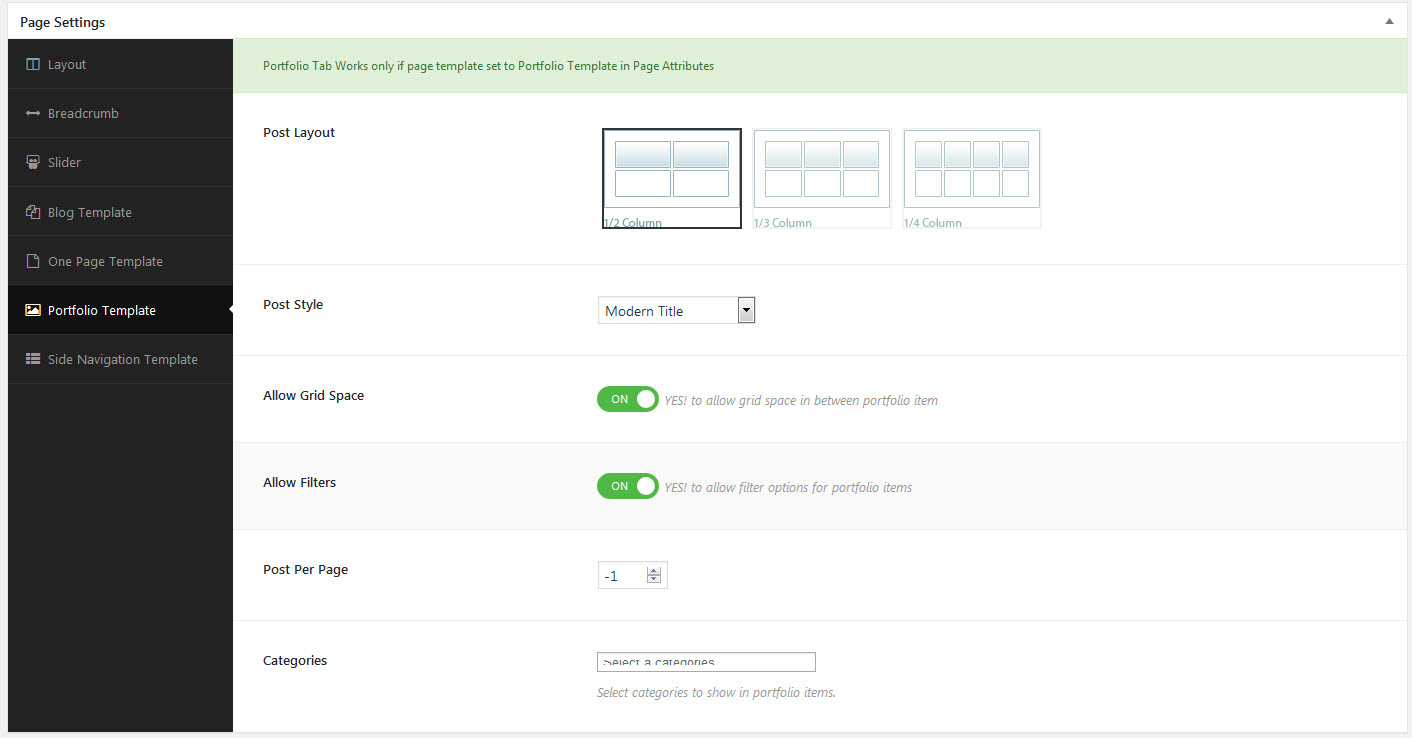
Task: Increase Post Per Page with up arrow
Action: pos(654,571)
